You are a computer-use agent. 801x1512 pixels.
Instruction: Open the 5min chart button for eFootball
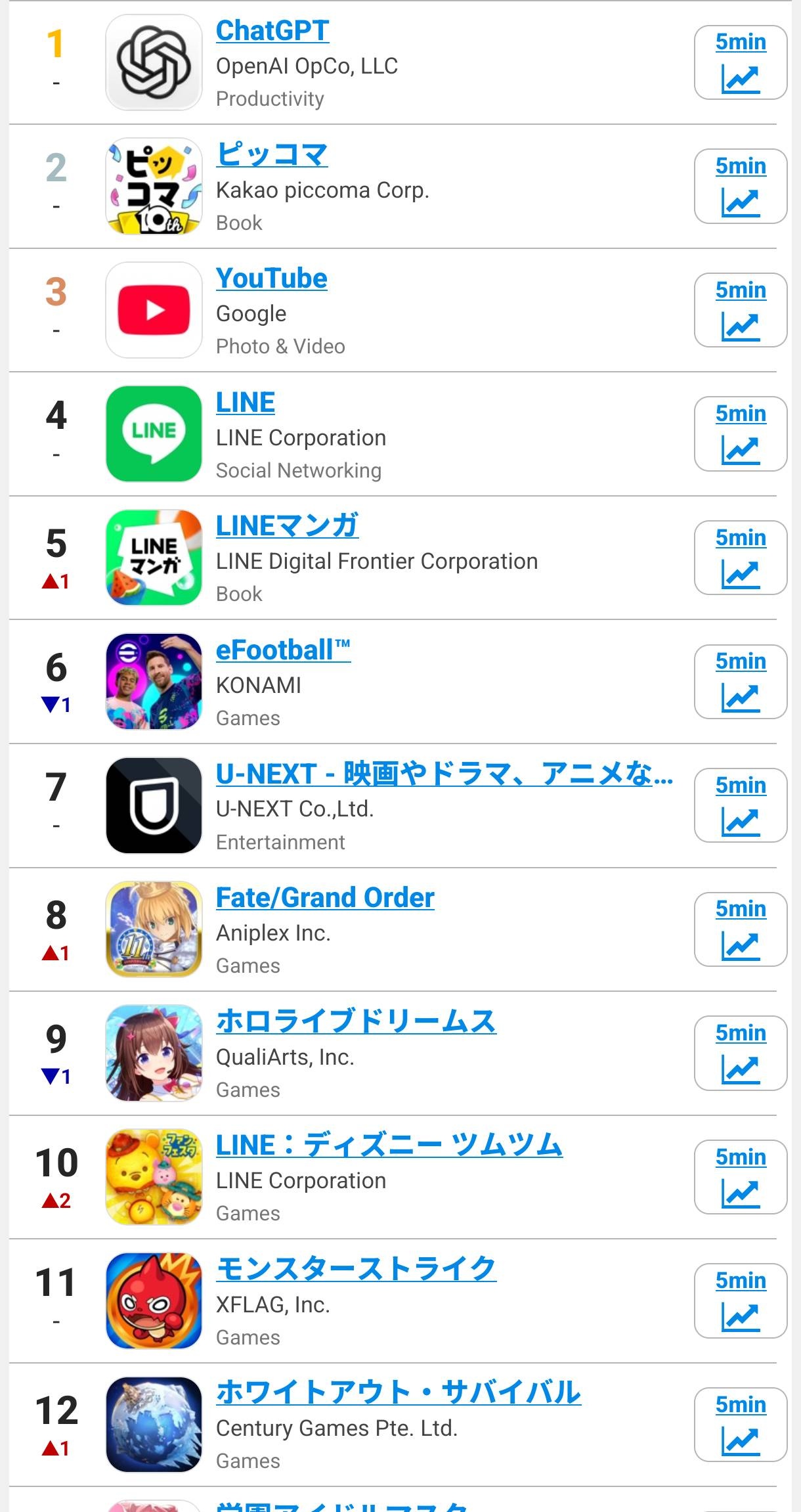[741, 682]
